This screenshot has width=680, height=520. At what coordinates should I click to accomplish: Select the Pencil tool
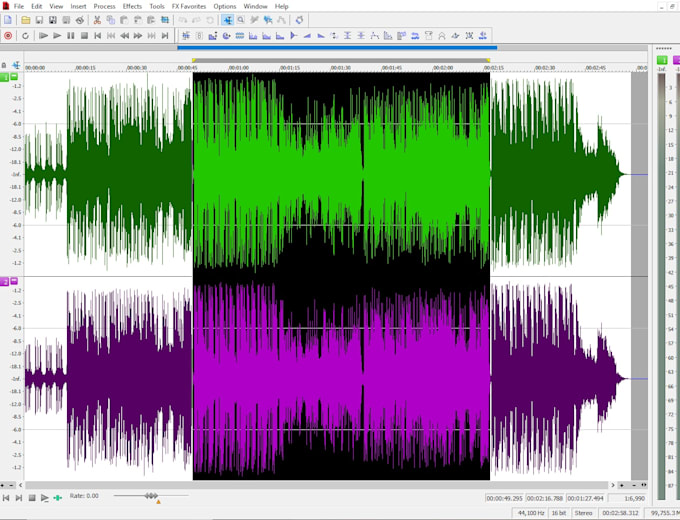point(254,20)
